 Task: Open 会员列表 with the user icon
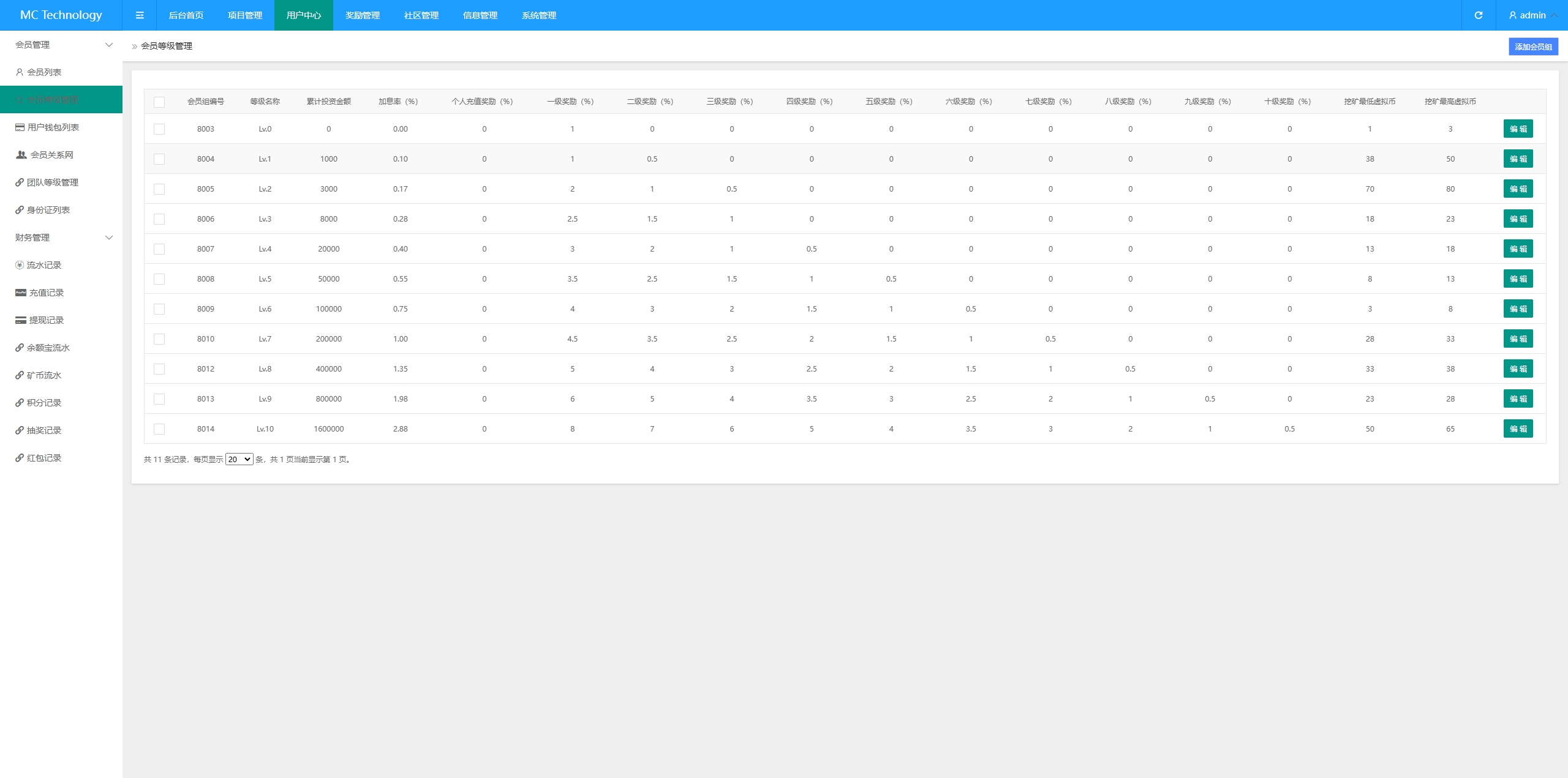[x=20, y=72]
